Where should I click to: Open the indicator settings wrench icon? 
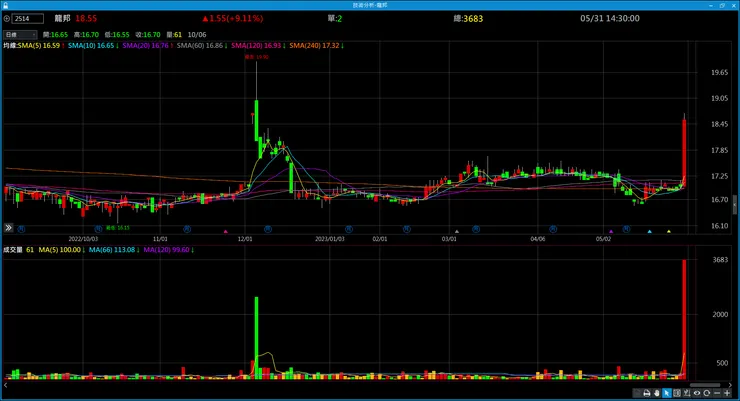[x=687, y=393]
